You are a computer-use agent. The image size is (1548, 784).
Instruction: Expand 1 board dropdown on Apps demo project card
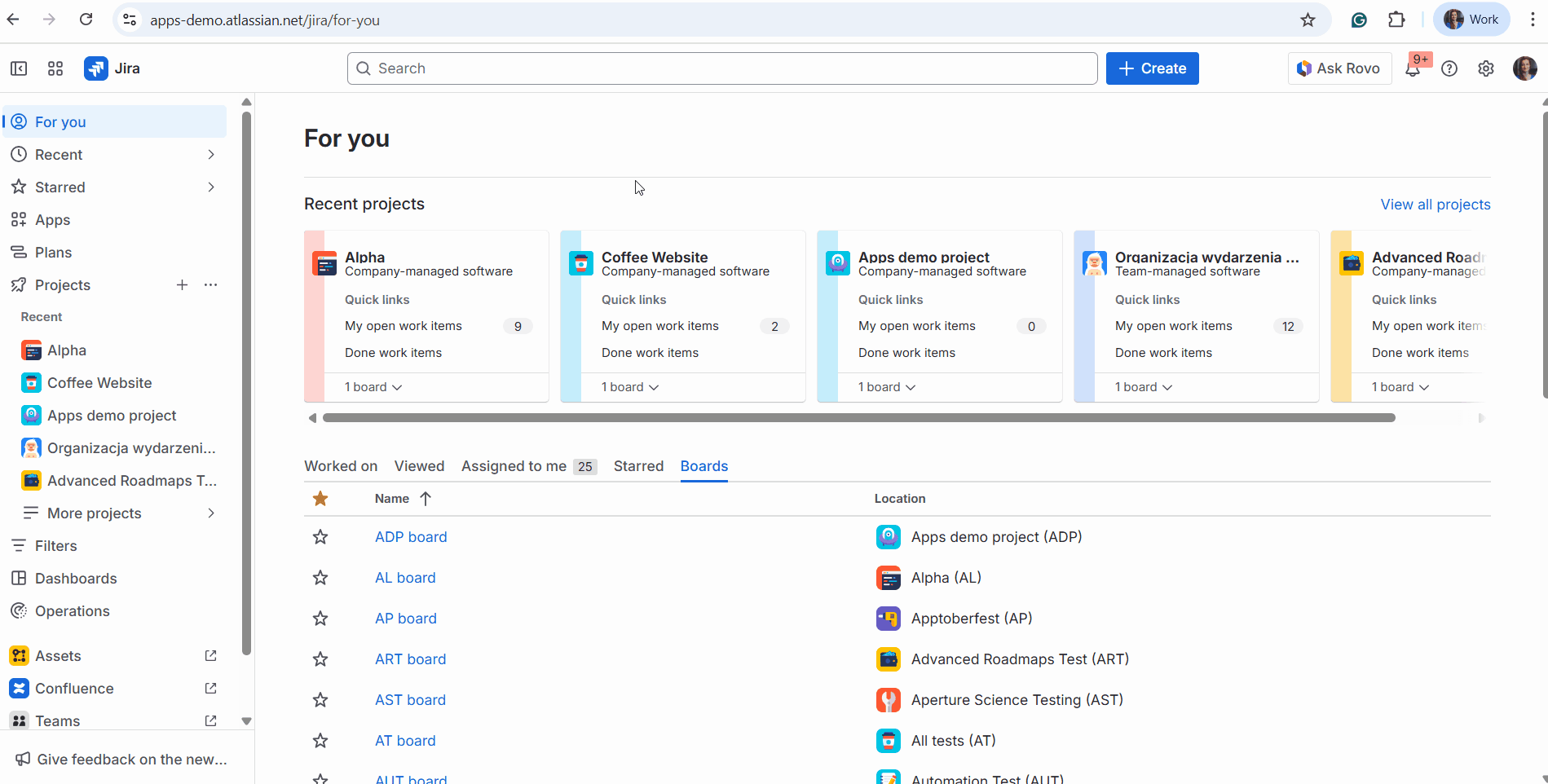tap(887, 387)
